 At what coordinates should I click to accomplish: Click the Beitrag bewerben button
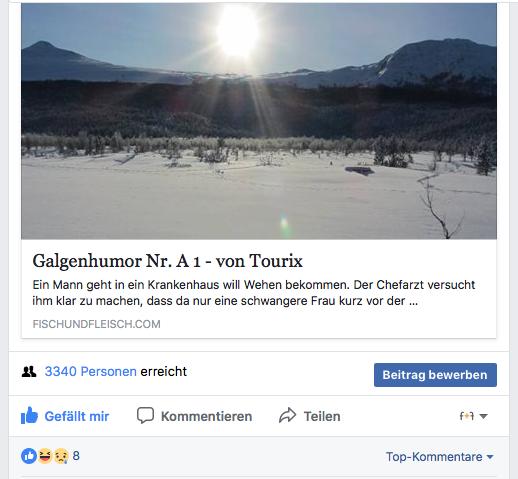(435, 375)
